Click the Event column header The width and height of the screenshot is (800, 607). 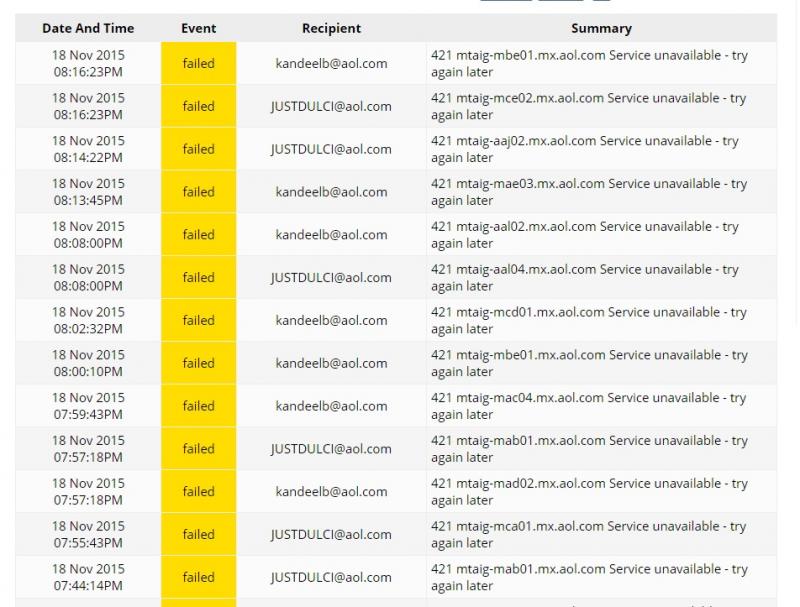pyautogui.click(x=198, y=28)
